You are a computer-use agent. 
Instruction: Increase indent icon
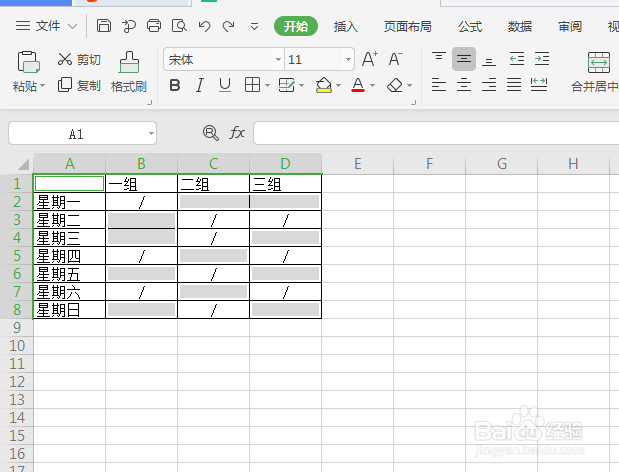tap(542, 59)
